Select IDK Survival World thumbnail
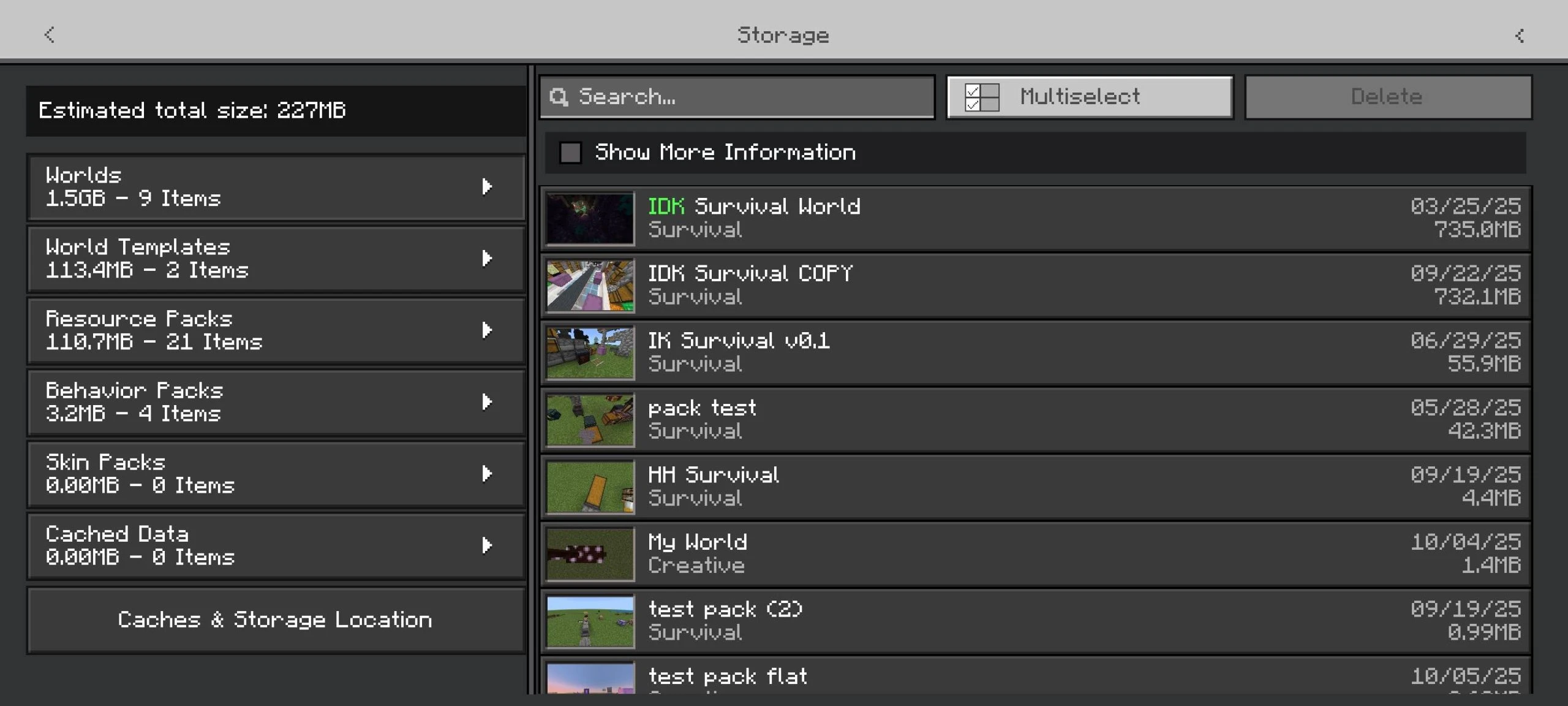 pyautogui.click(x=590, y=218)
